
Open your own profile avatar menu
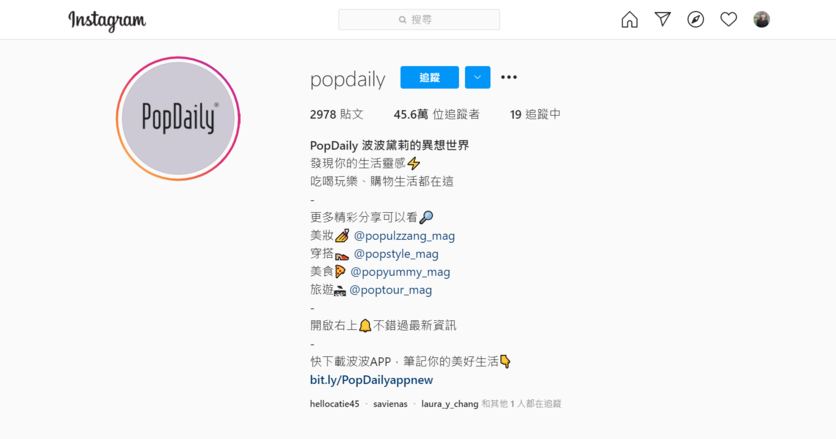(x=761, y=20)
